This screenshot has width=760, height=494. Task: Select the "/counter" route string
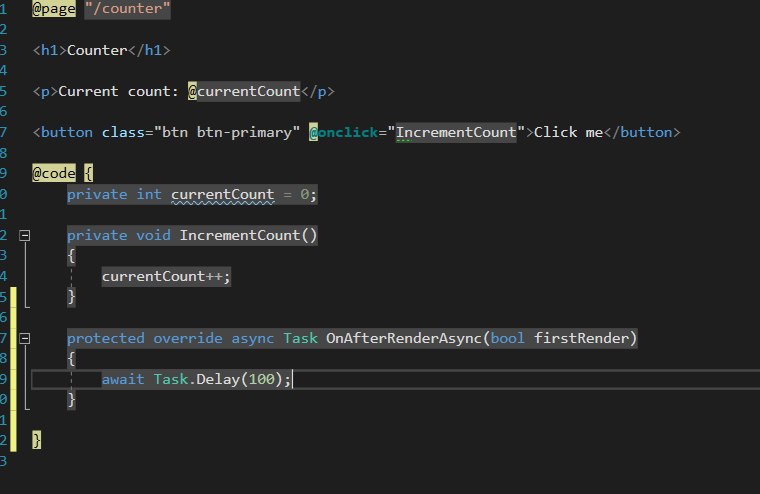pyautogui.click(x=127, y=8)
